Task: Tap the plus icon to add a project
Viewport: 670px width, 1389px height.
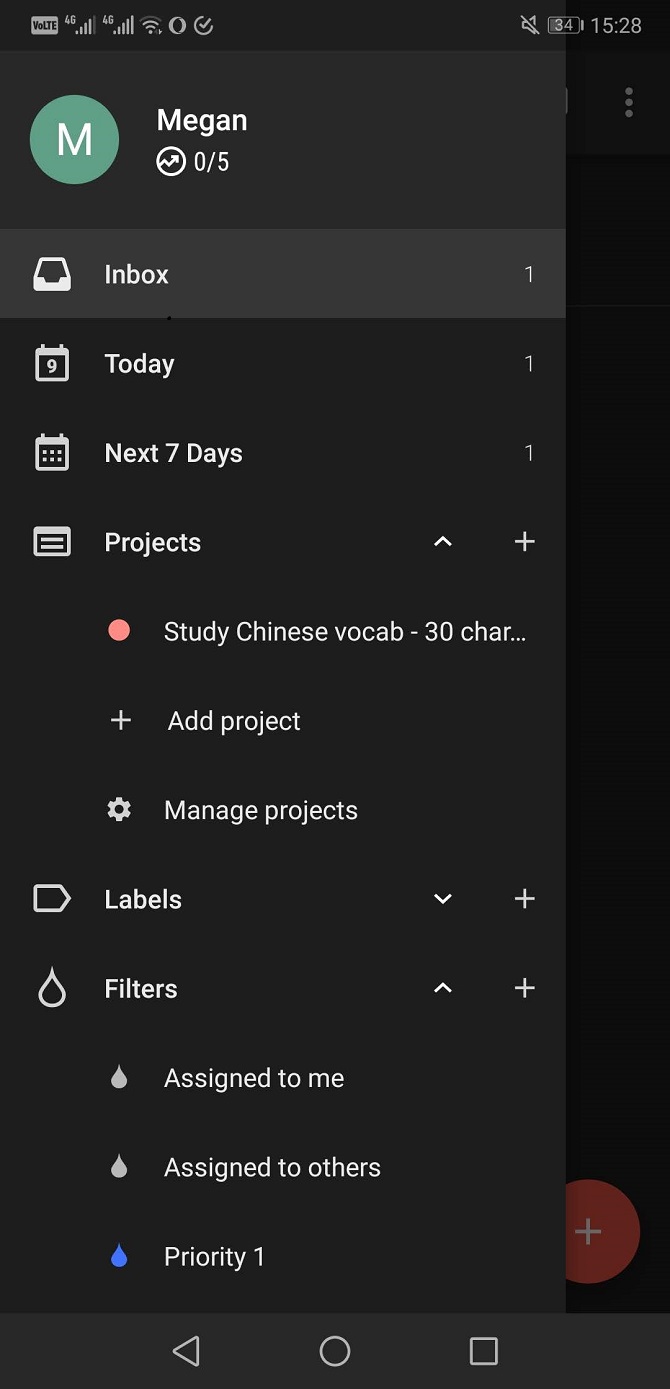Action: 524,542
